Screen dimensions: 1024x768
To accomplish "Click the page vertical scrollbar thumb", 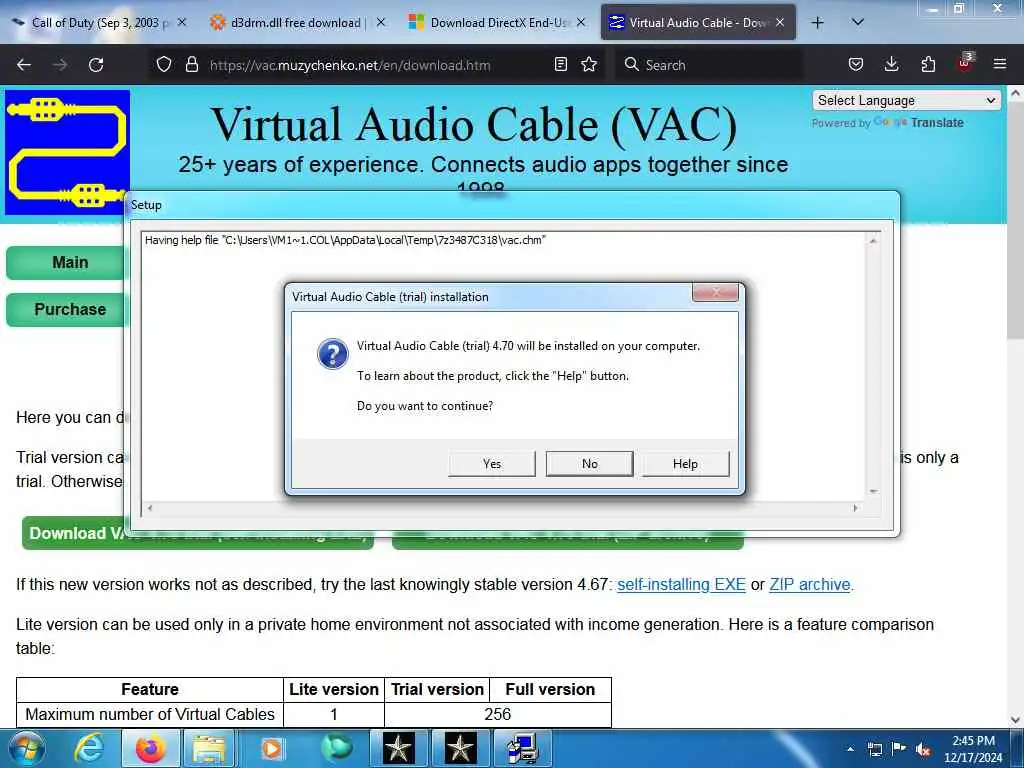I will (x=1015, y=221).
